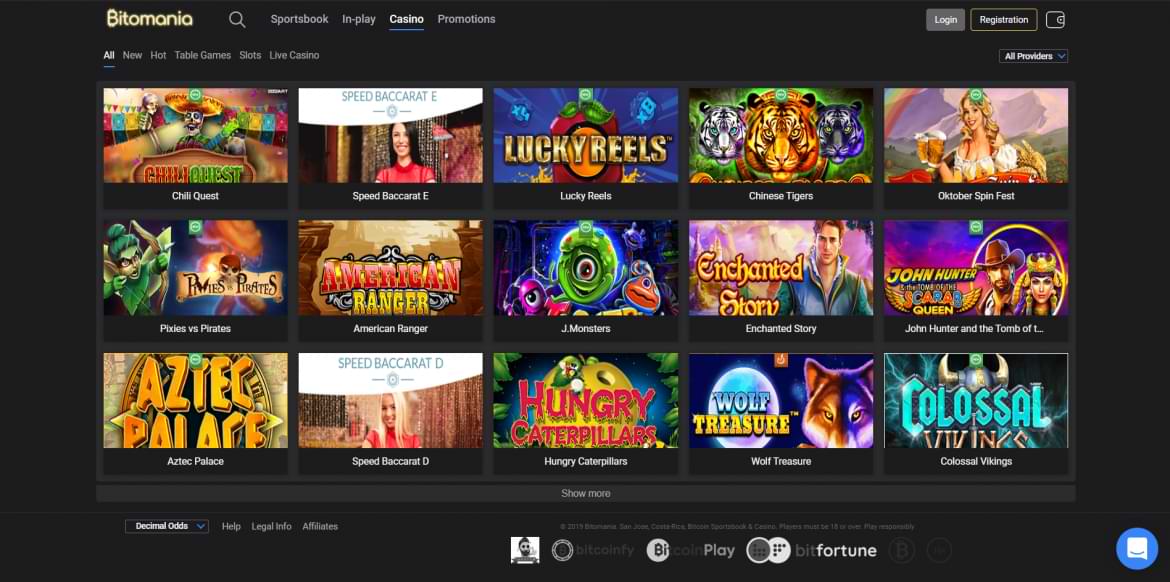The height and width of the screenshot is (582, 1170).
Task: Click green badge on John Hunter thumbnail
Action: coord(975,227)
